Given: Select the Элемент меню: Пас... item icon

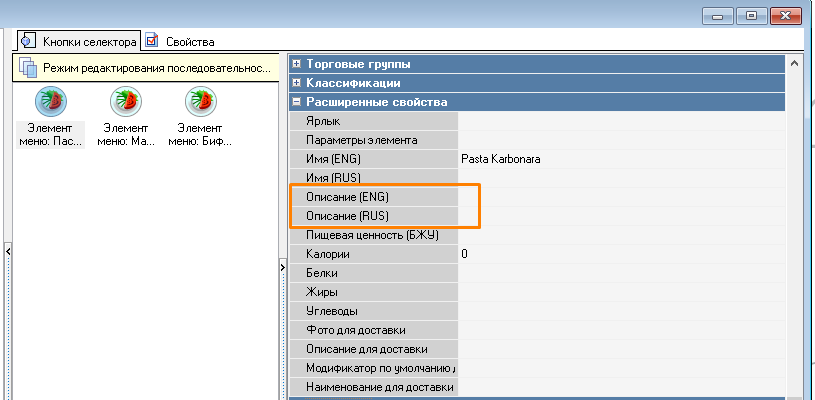Looking at the screenshot, I should 51,102.
